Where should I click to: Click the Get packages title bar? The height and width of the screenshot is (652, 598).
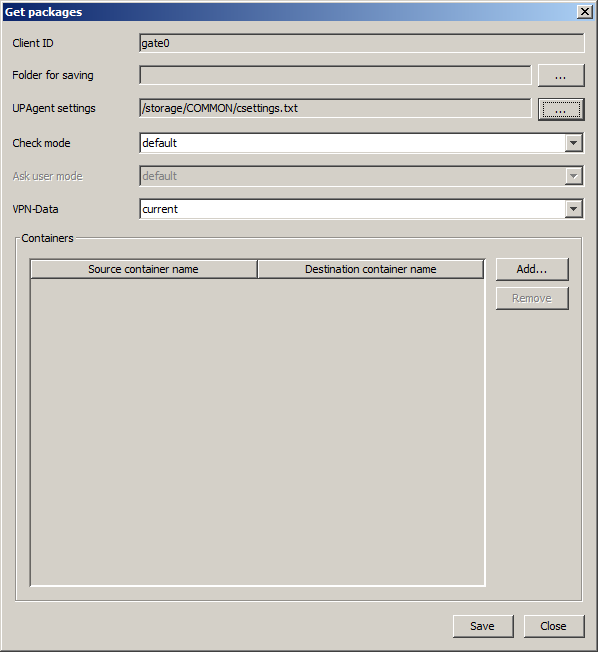click(289, 12)
